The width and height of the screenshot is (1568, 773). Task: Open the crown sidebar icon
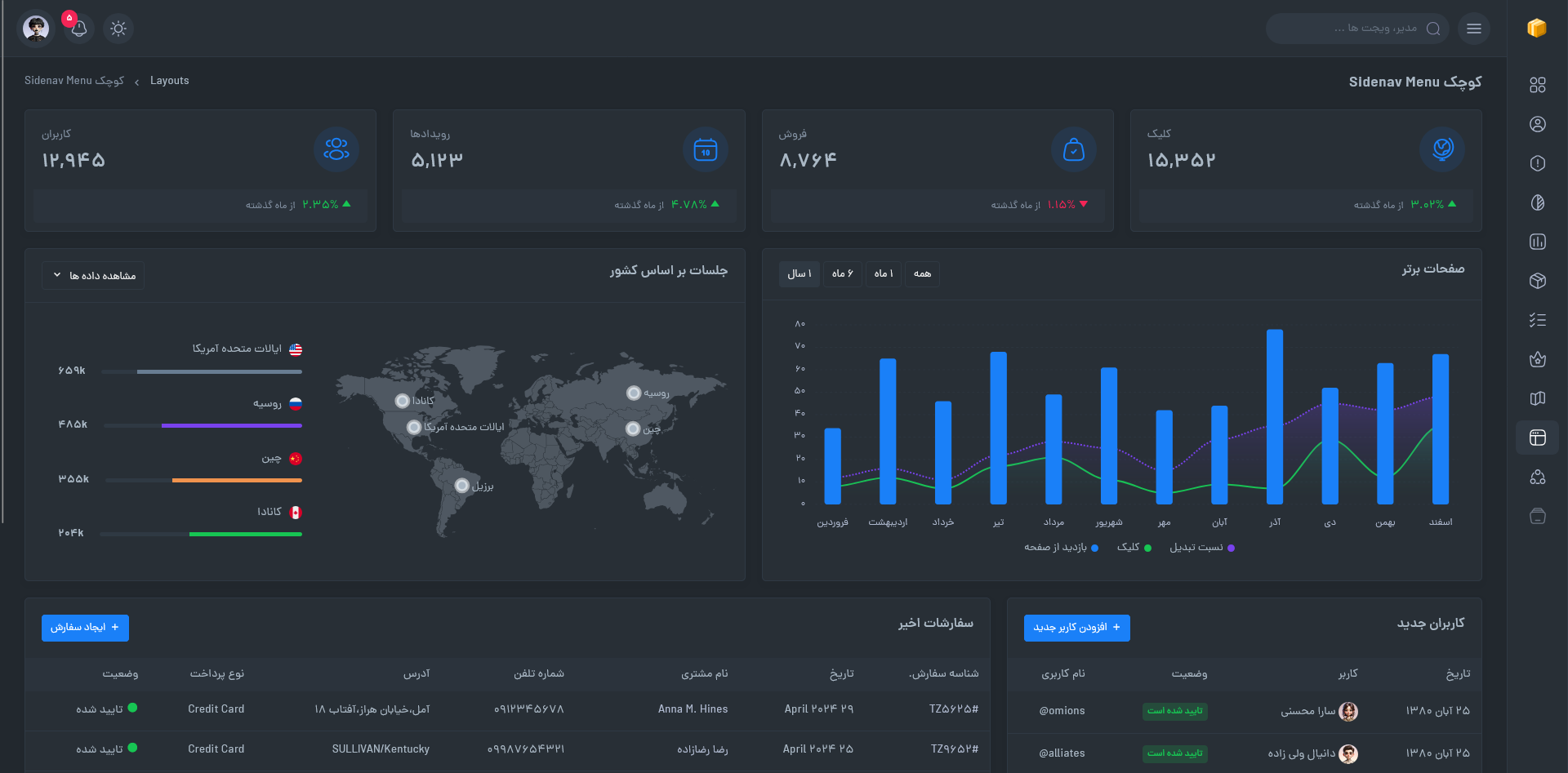(1538, 359)
